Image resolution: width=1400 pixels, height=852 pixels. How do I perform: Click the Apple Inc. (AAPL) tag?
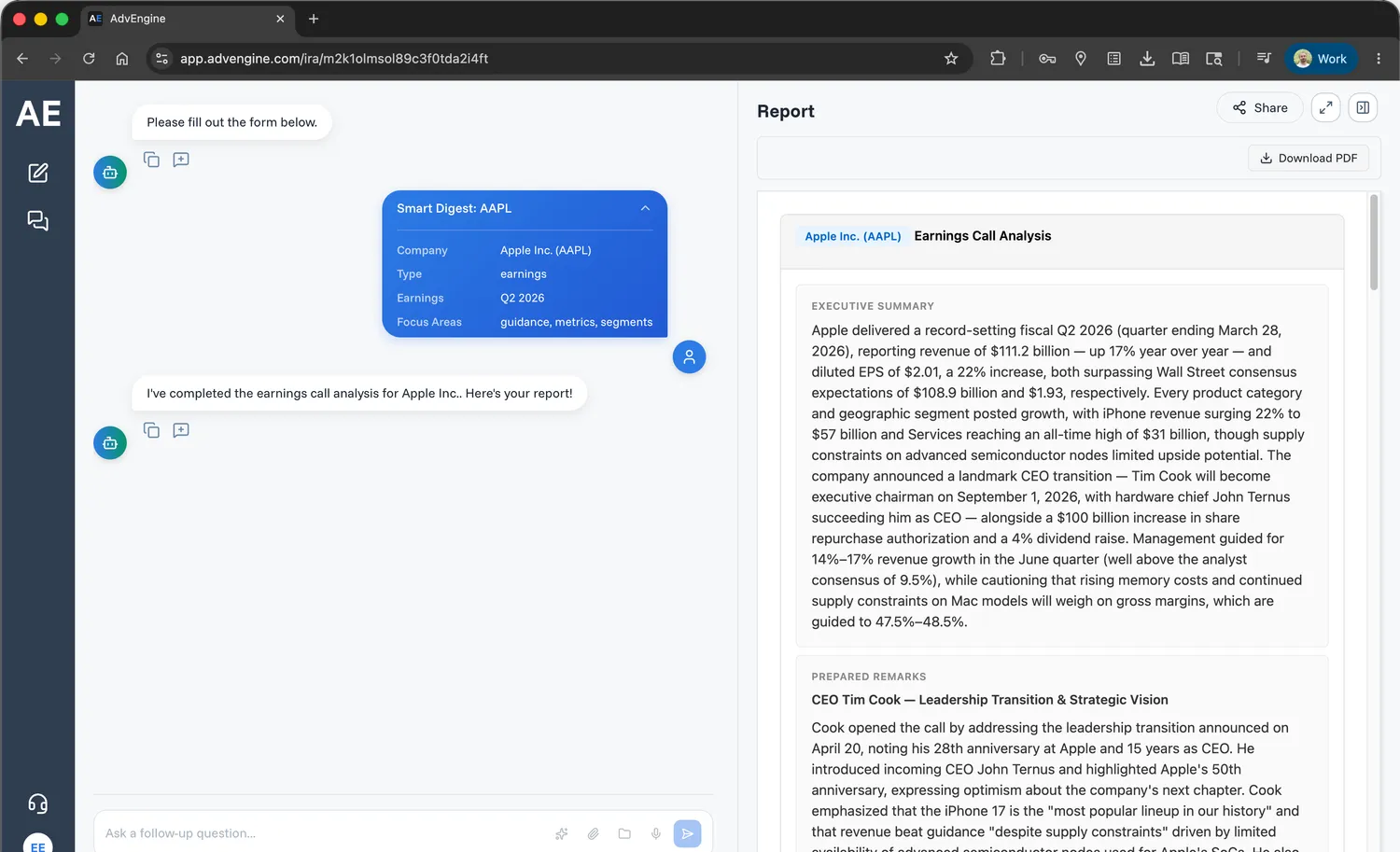click(x=853, y=237)
